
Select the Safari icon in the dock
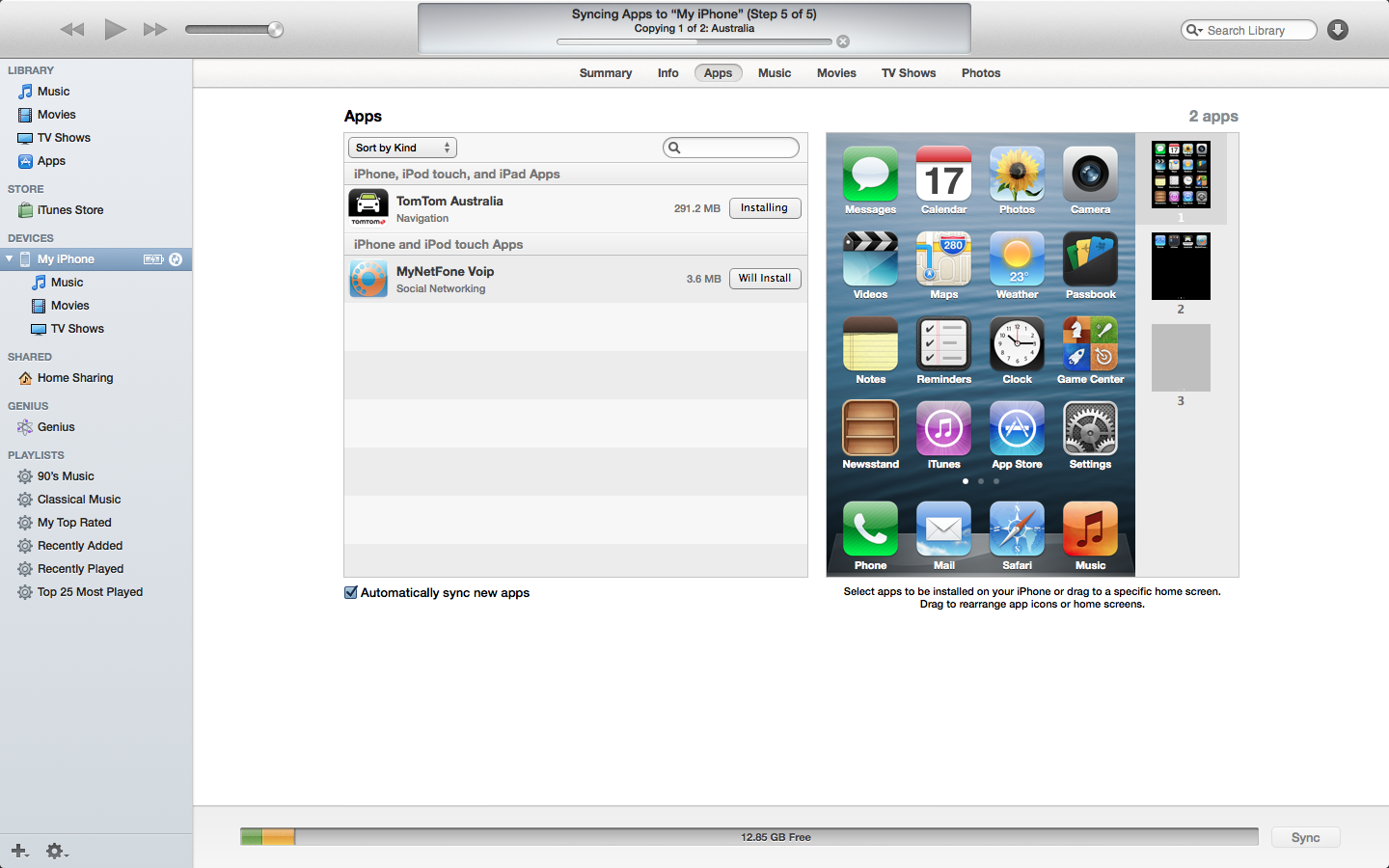(x=1017, y=529)
